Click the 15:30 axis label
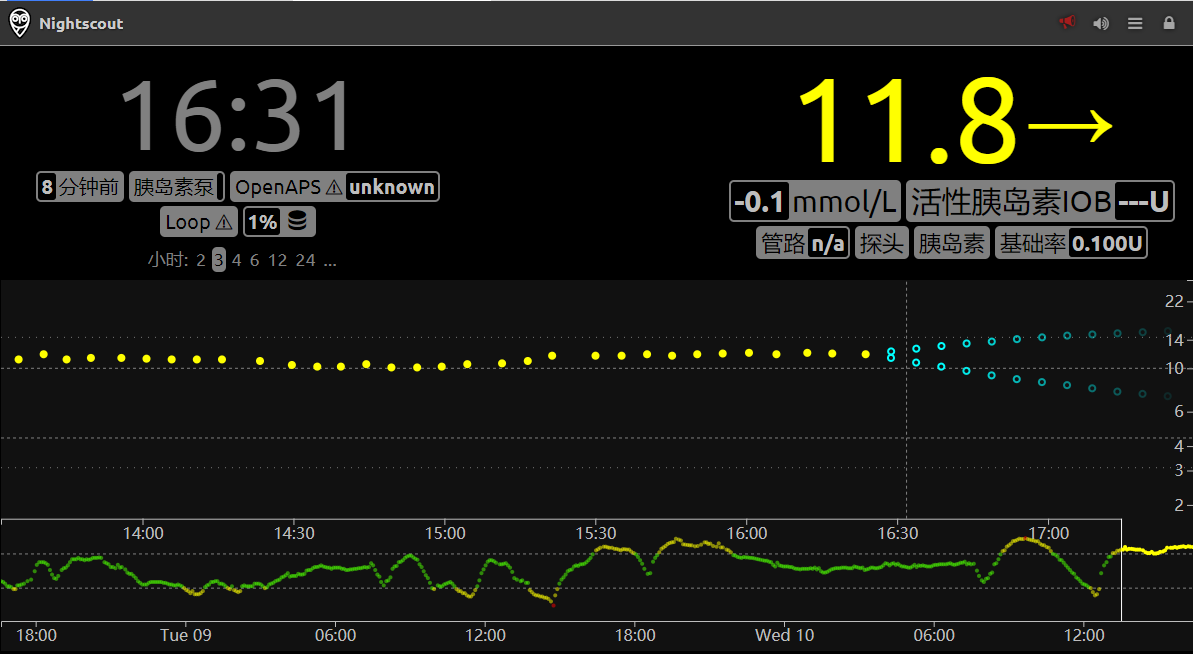1193x654 pixels. (x=596, y=533)
